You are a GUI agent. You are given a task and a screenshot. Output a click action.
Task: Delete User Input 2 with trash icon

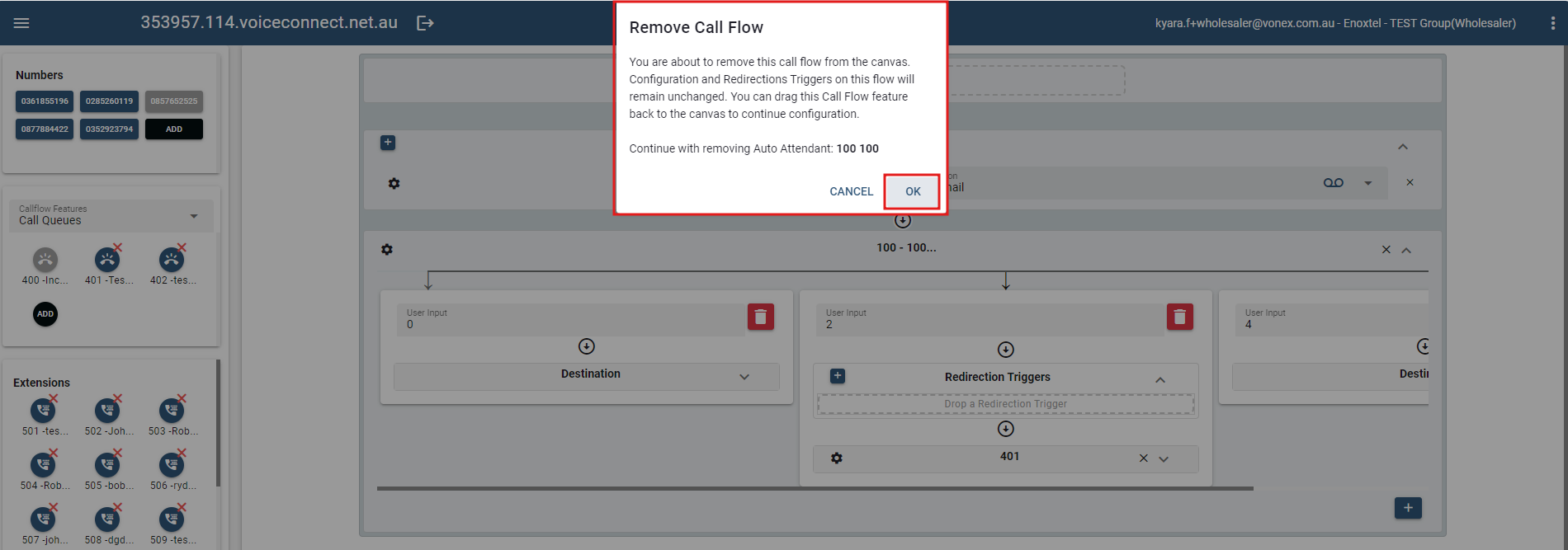pyautogui.click(x=1179, y=317)
